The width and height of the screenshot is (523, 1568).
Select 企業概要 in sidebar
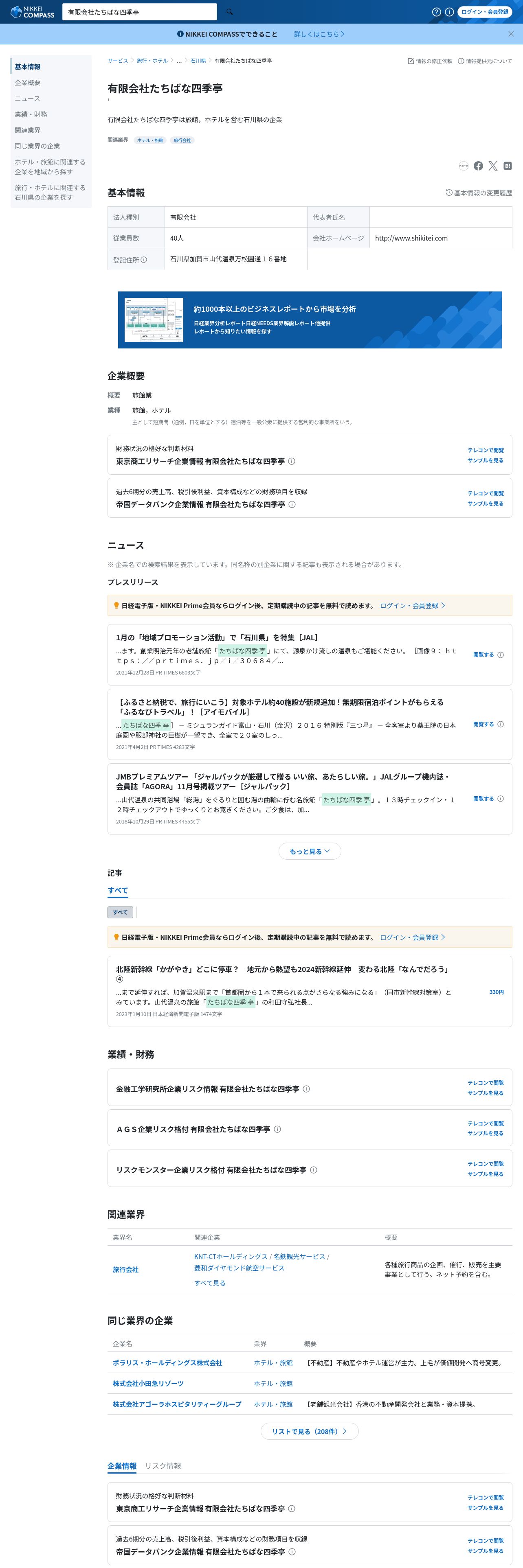coord(27,83)
